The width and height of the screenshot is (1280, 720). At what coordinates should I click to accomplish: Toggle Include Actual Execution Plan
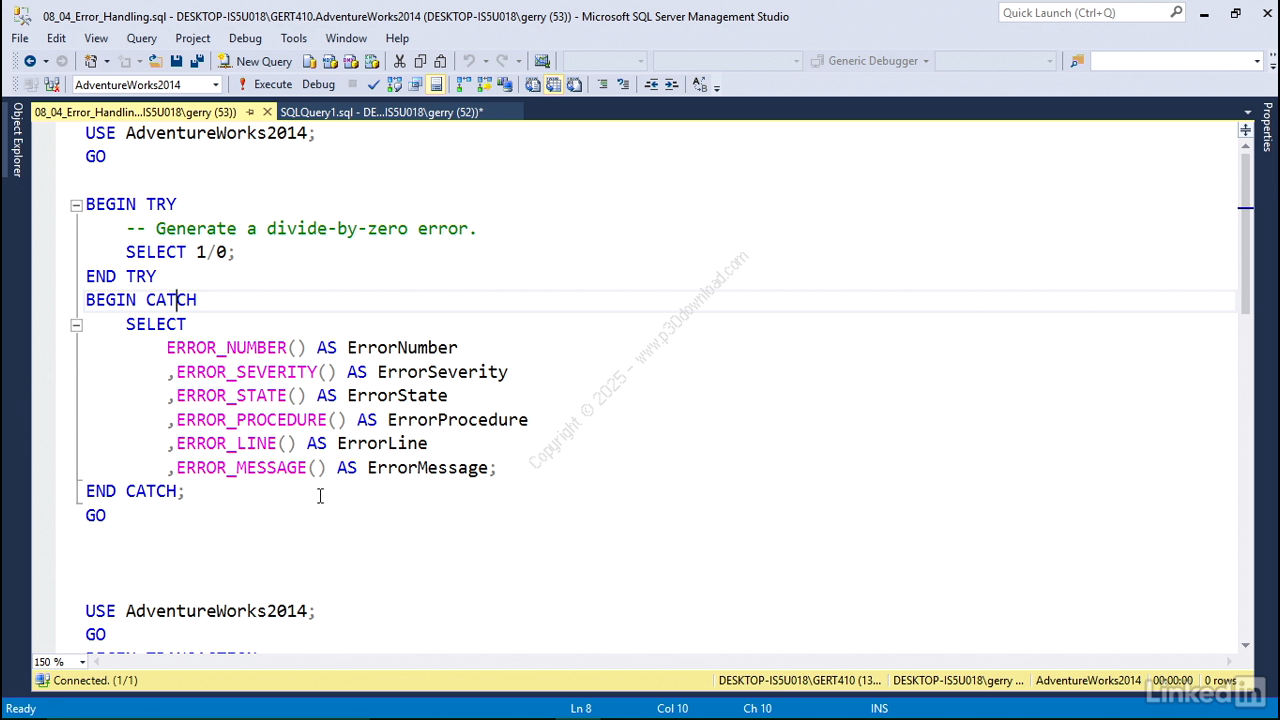click(464, 85)
